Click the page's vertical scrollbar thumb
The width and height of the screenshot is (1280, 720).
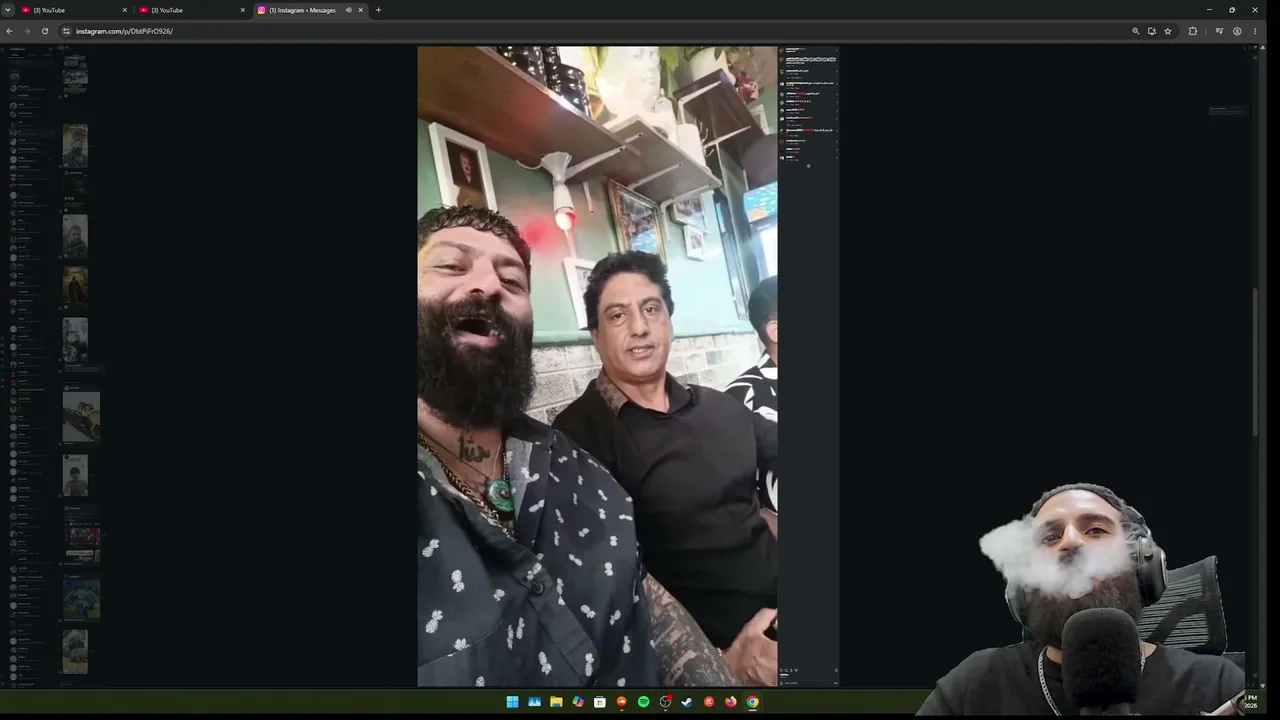[1256, 362]
